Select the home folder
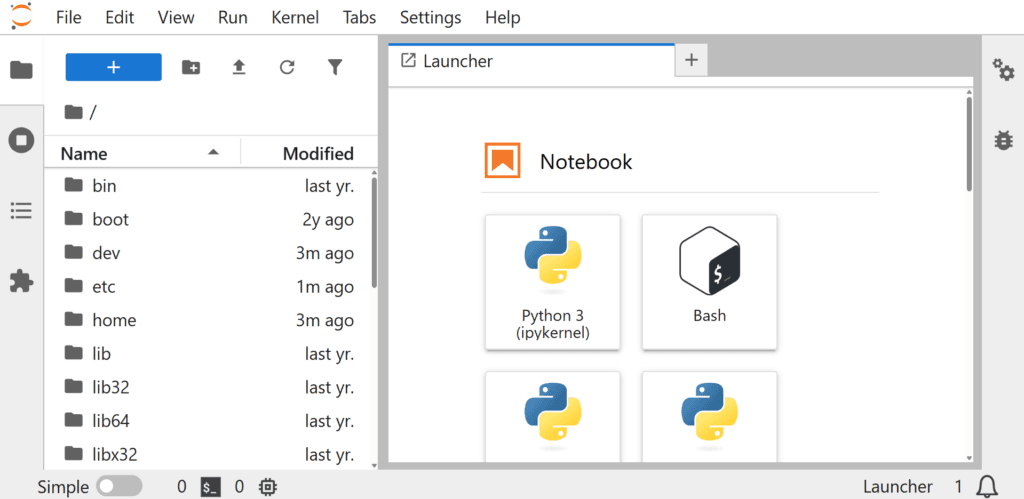1024x499 pixels. 209,320
